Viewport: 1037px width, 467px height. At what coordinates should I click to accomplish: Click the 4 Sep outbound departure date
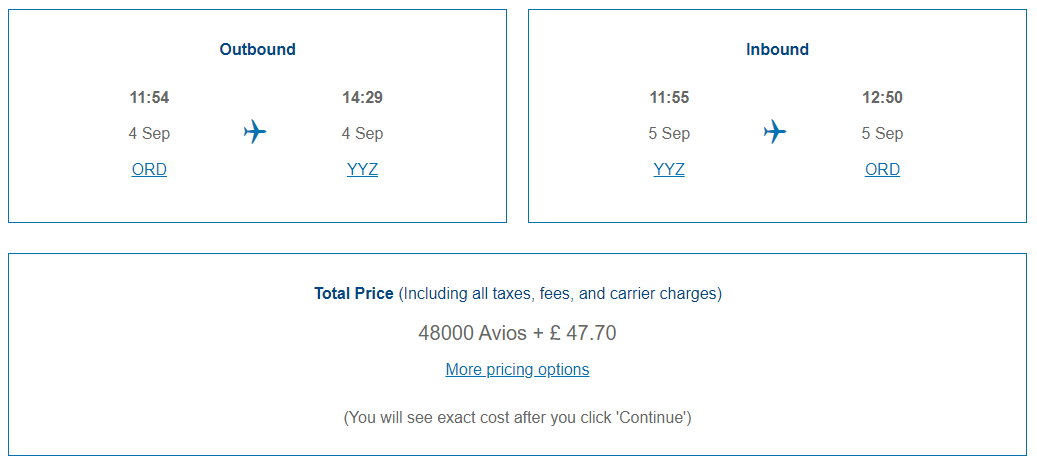[x=149, y=134]
